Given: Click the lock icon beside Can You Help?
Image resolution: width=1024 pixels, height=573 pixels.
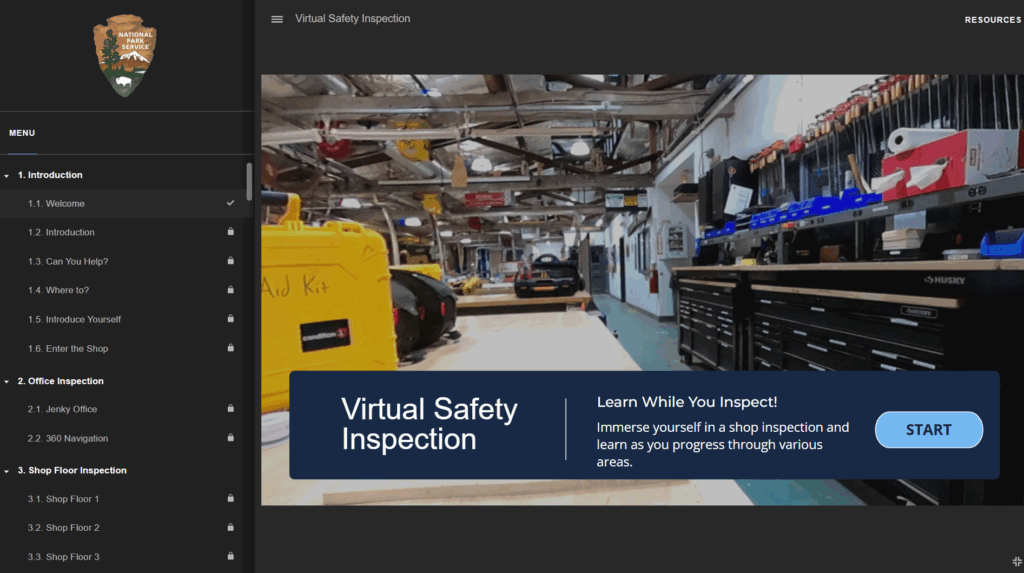Looking at the screenshot, I should pos(231,261).
